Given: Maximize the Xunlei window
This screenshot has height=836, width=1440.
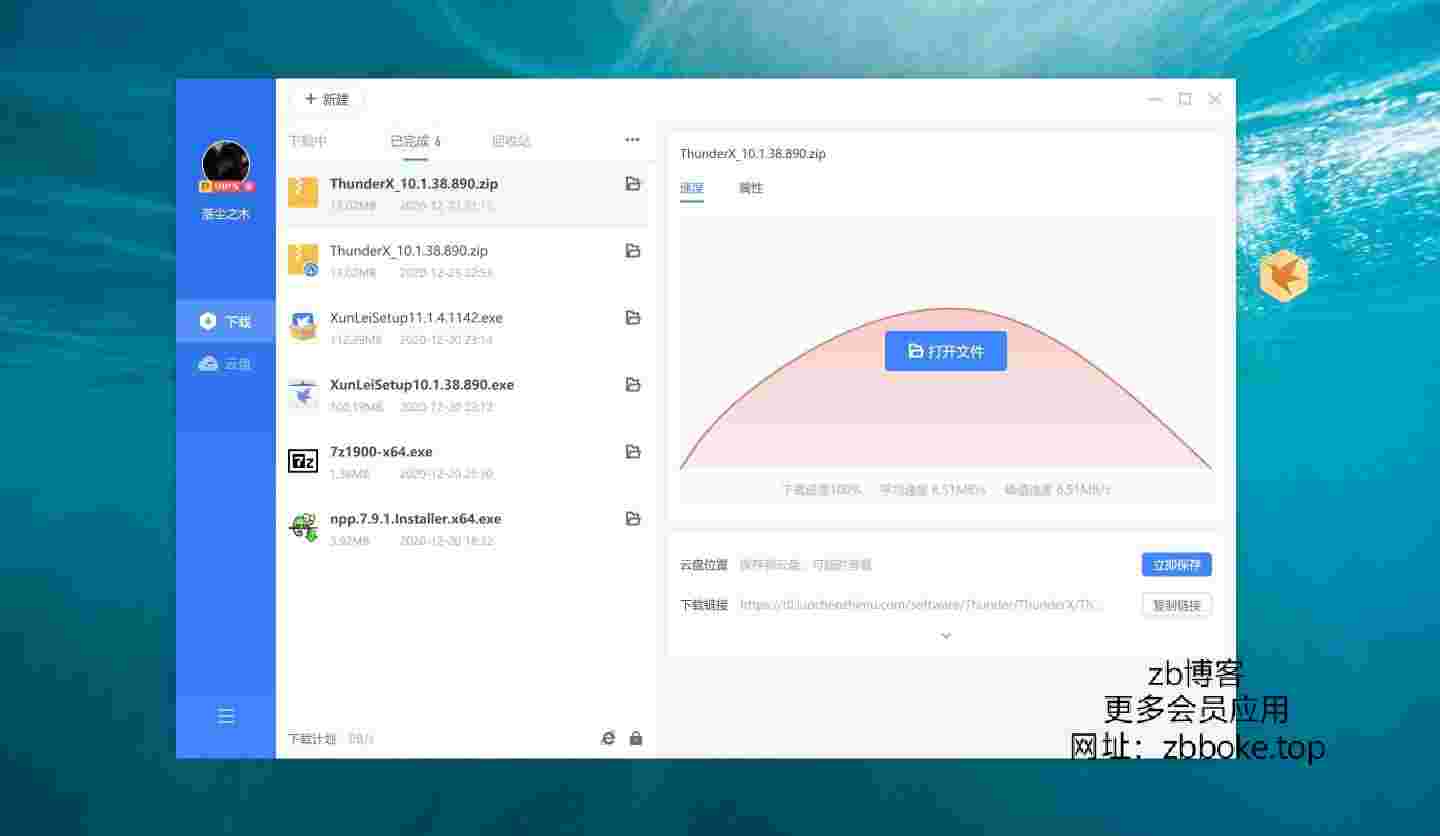Looking at the screenshot, I should click(x=1185, y=99).
